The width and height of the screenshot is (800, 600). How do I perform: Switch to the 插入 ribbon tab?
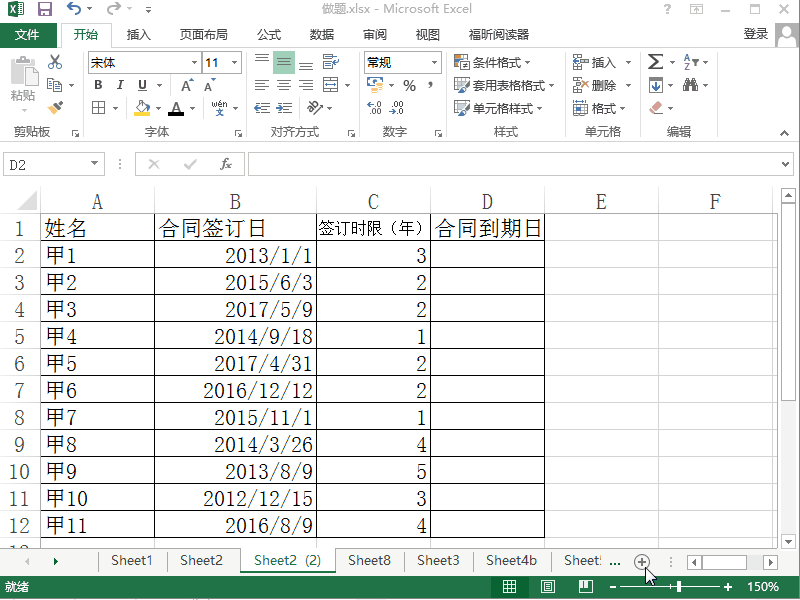click(x=137, y=34)
